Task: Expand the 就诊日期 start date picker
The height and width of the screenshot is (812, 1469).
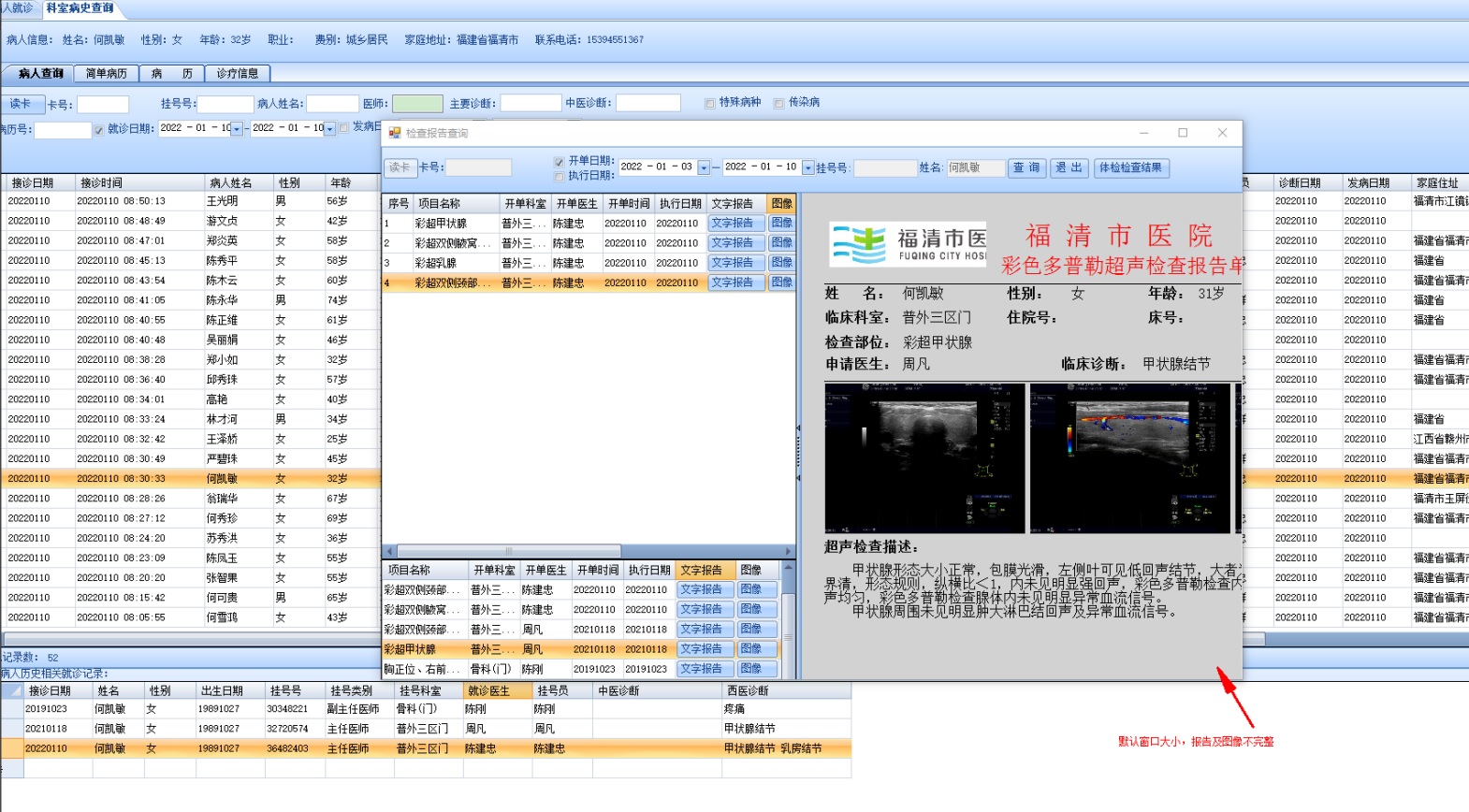Action: click(236, 129)
